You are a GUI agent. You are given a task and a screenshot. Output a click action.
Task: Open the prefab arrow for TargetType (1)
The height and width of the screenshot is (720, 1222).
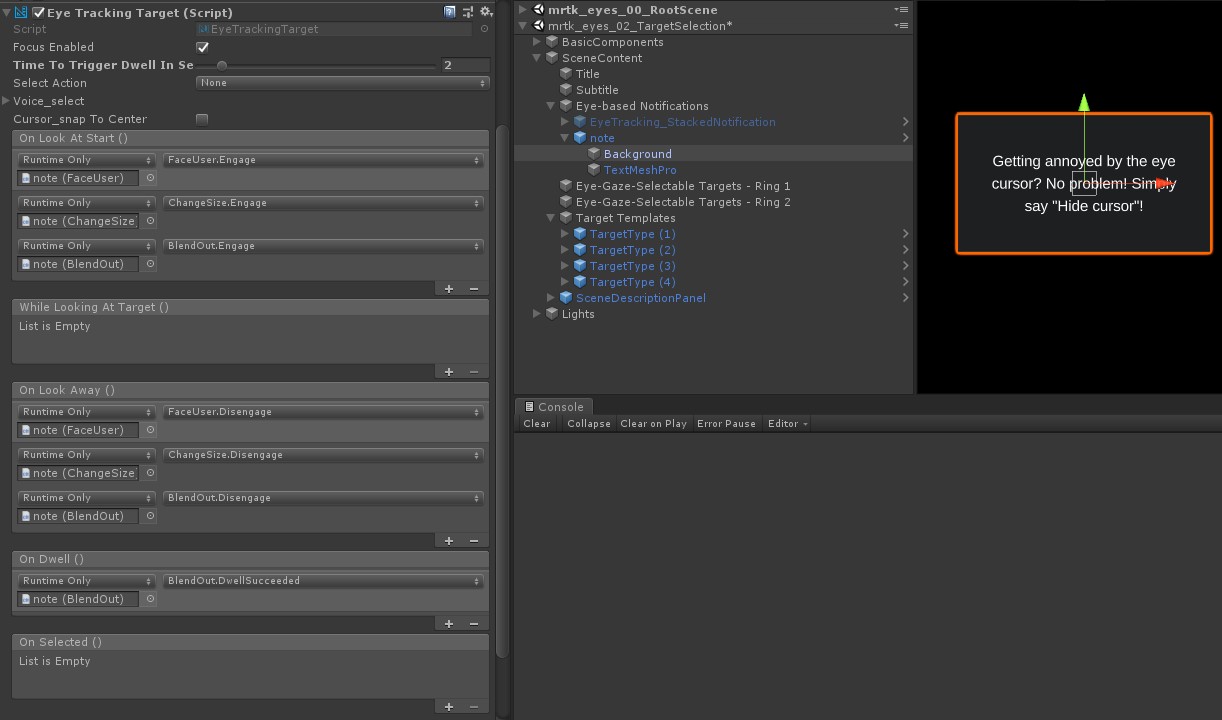[x=905, y=234]
